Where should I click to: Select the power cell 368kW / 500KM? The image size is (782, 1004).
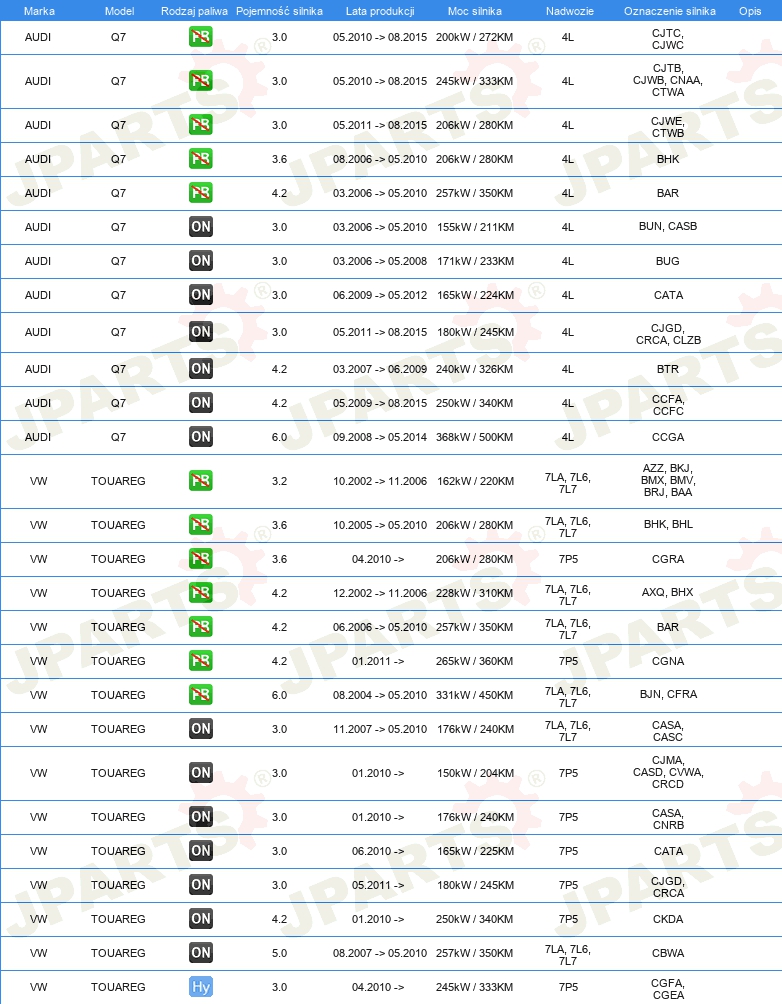pos(475,437)
